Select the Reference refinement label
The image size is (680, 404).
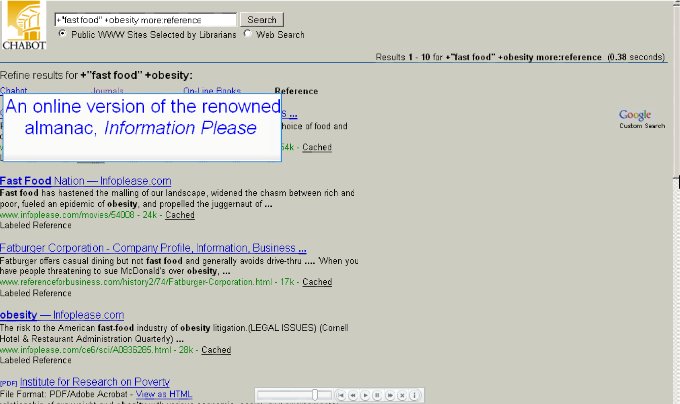pyautogui.click(x=296, y=91)
